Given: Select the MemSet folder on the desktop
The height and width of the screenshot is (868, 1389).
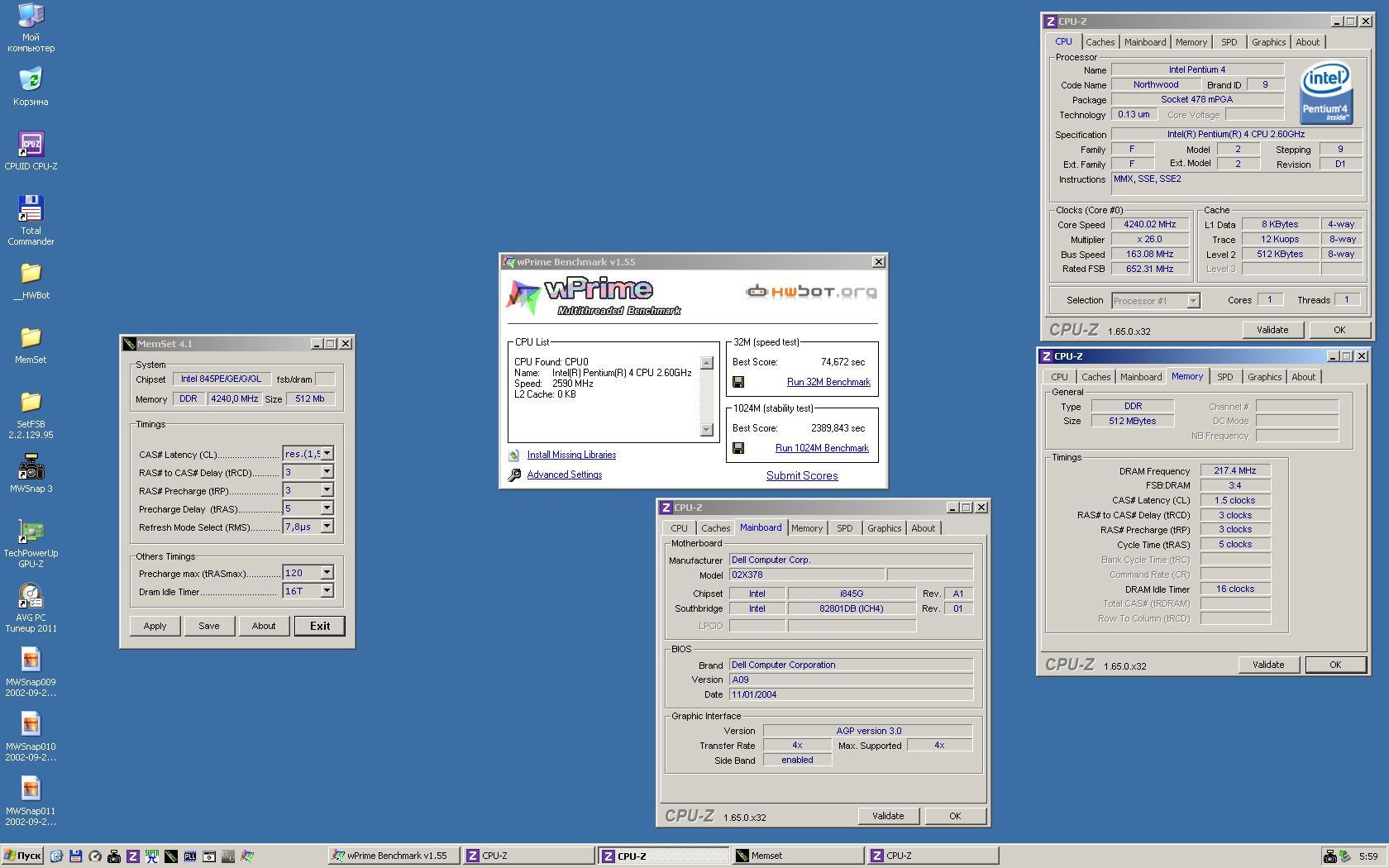Looking at the screenshot, I should click(x=31, y=345).
